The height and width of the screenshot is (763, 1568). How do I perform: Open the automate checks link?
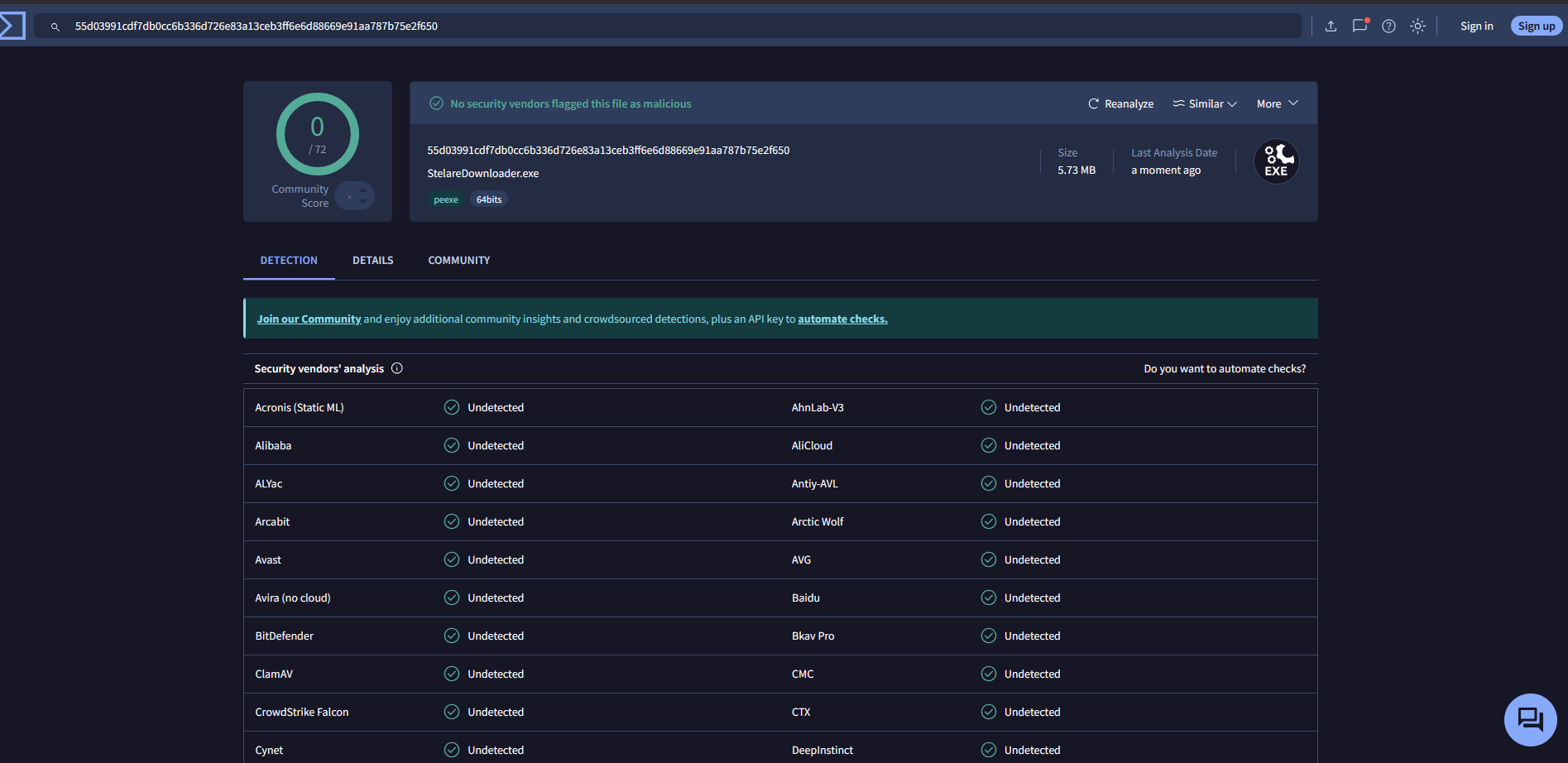pos(842,319)
